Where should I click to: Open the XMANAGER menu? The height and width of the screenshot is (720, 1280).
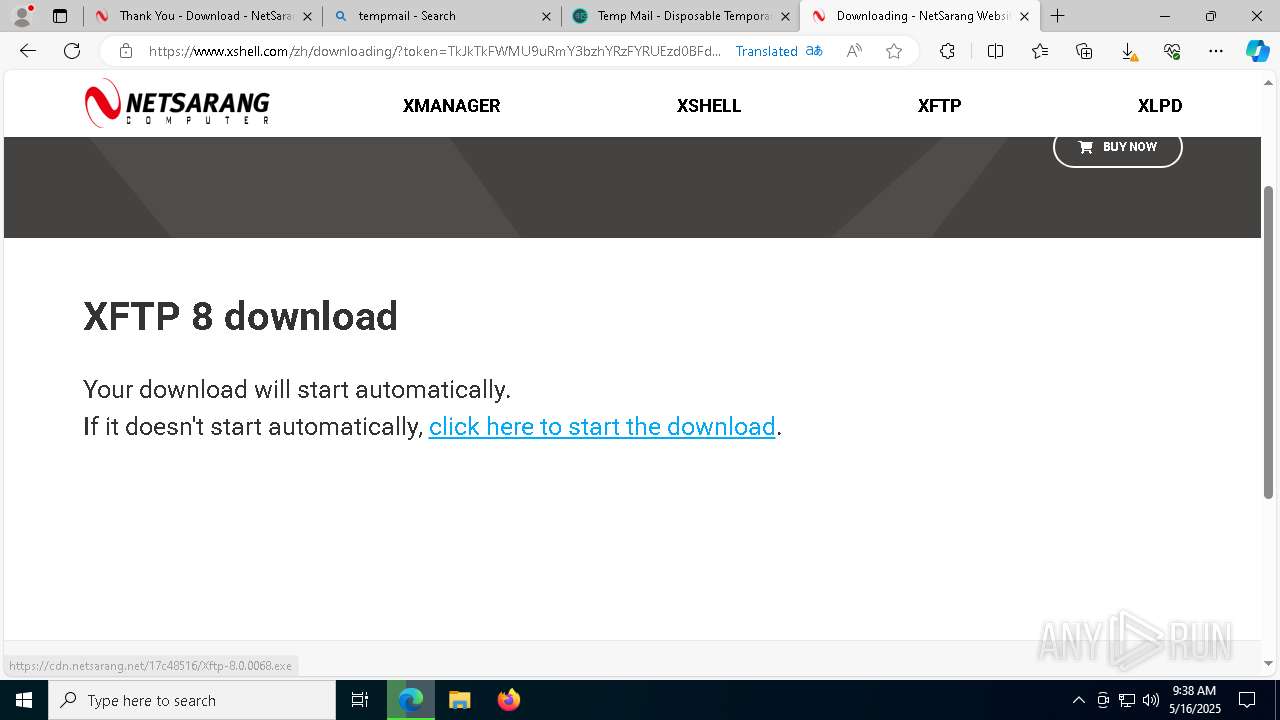[451, 106]
